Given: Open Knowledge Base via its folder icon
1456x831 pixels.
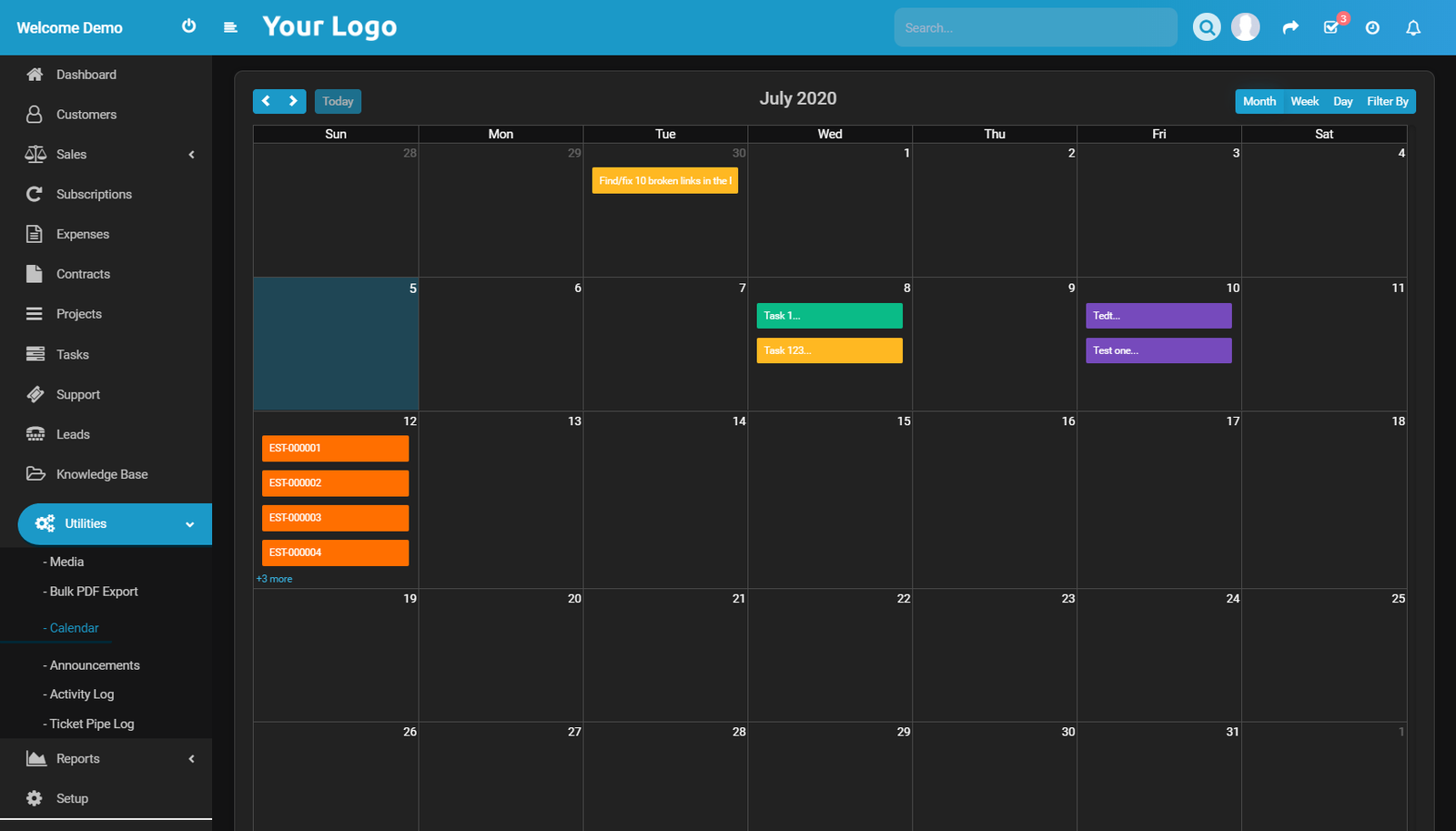Looking at the screenshot, I should click(35, 473).
